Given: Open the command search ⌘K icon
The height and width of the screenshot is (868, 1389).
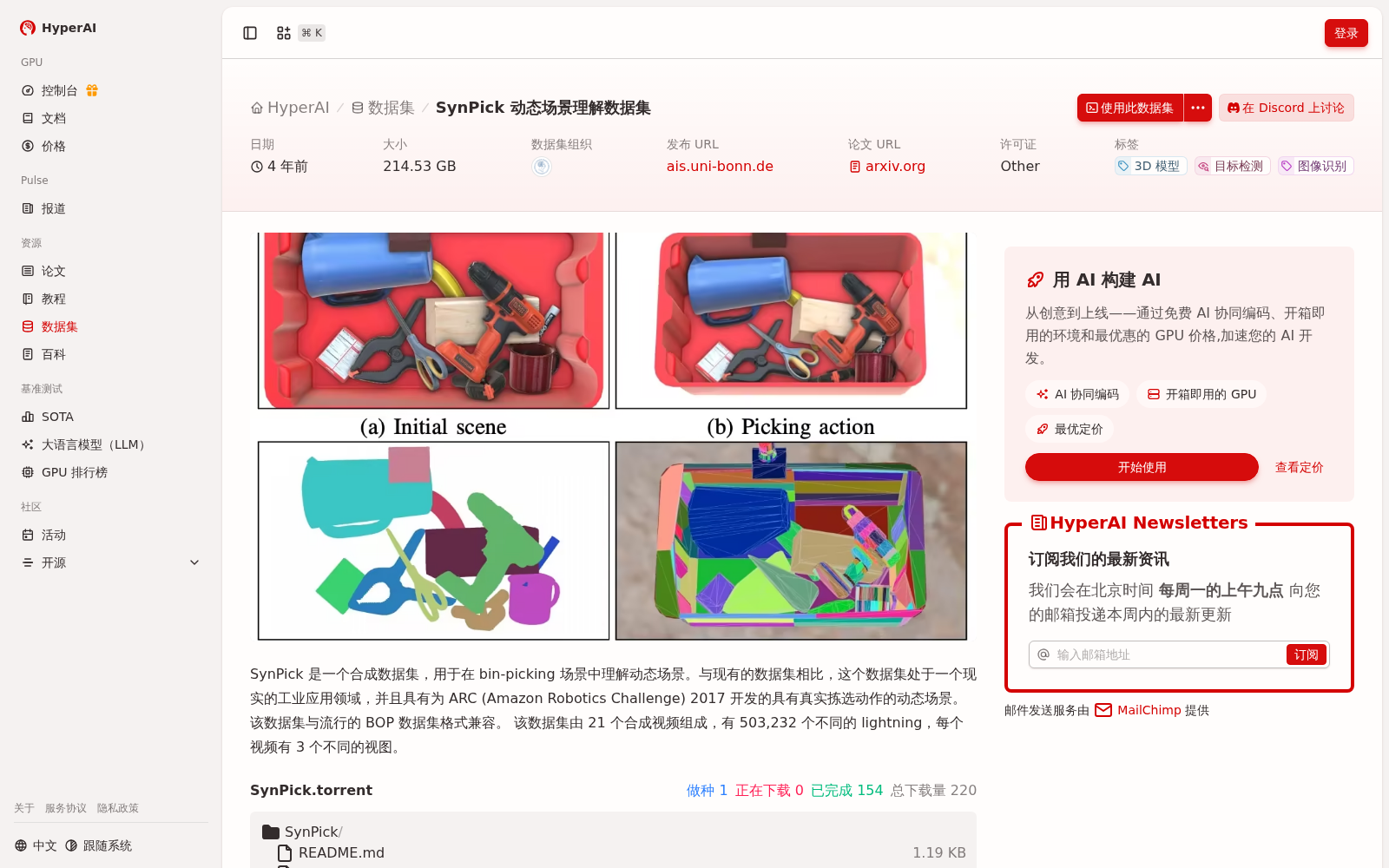Looking at the screenshot, I should pyautogui.click(x=300, y=33).
